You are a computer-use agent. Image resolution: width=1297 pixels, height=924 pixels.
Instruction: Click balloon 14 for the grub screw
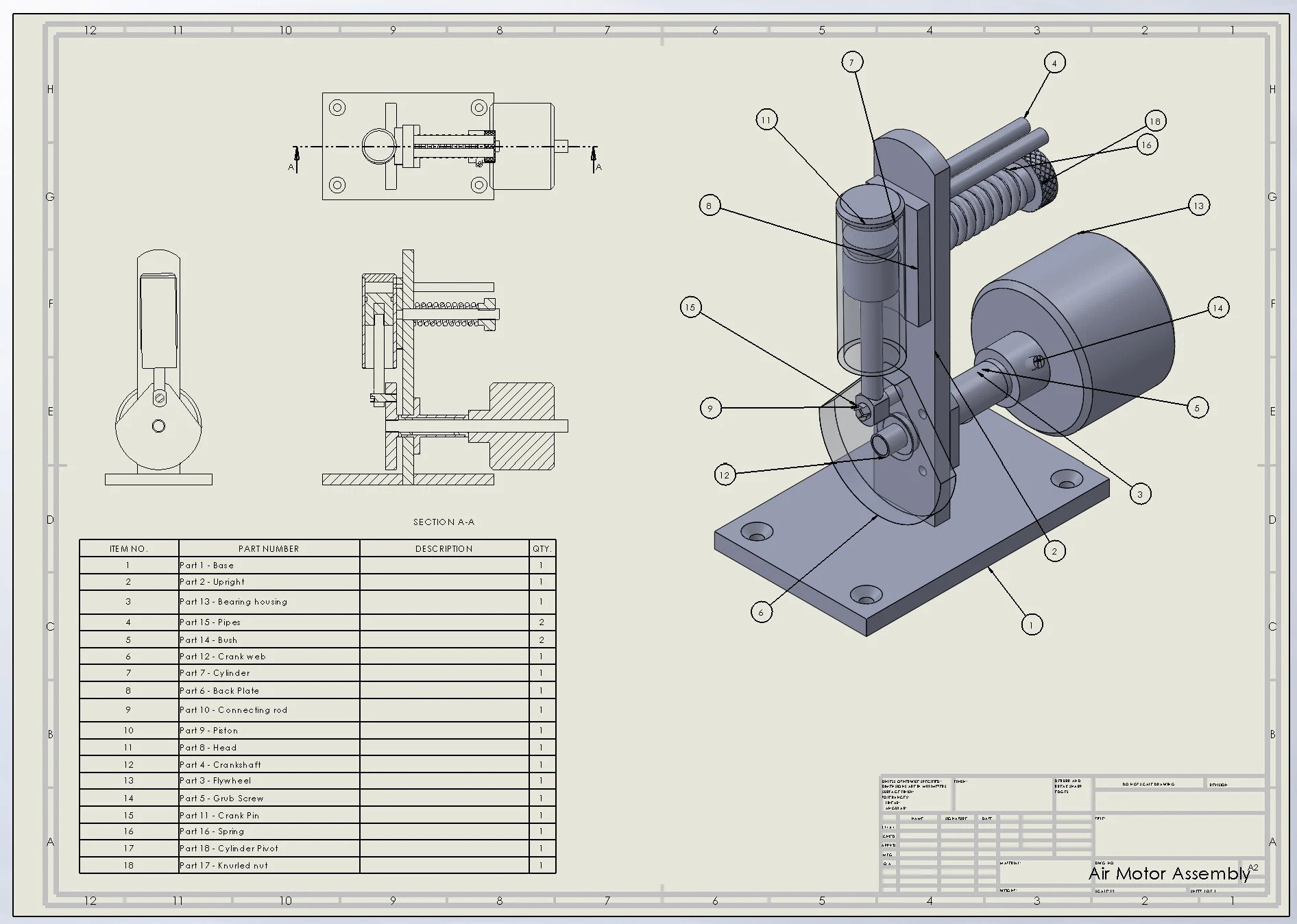click(1218, 308)
